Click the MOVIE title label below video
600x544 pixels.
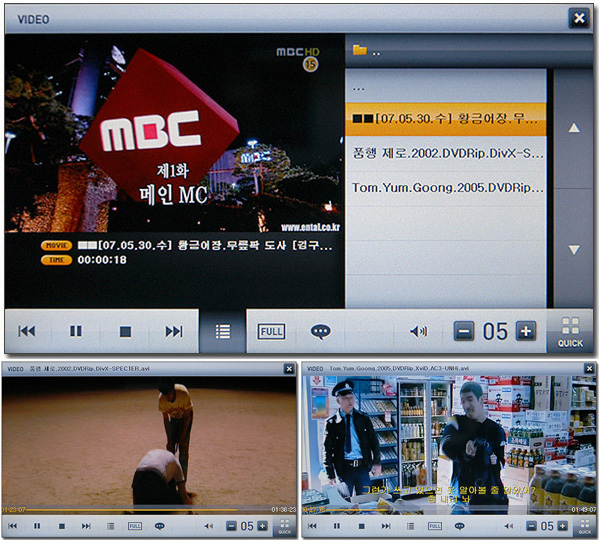tap(56, 246)
